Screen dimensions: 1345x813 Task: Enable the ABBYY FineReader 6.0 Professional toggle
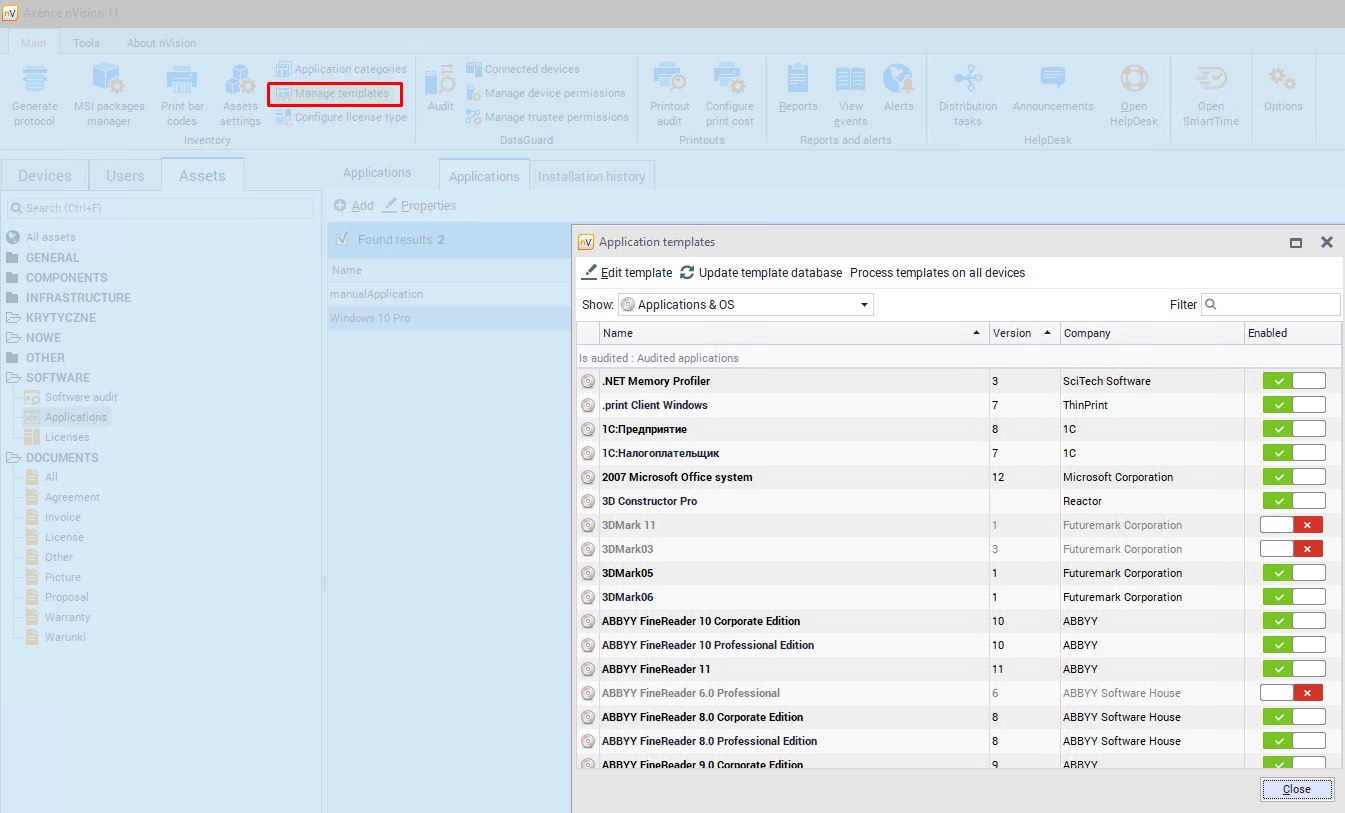coord(1292,693)
